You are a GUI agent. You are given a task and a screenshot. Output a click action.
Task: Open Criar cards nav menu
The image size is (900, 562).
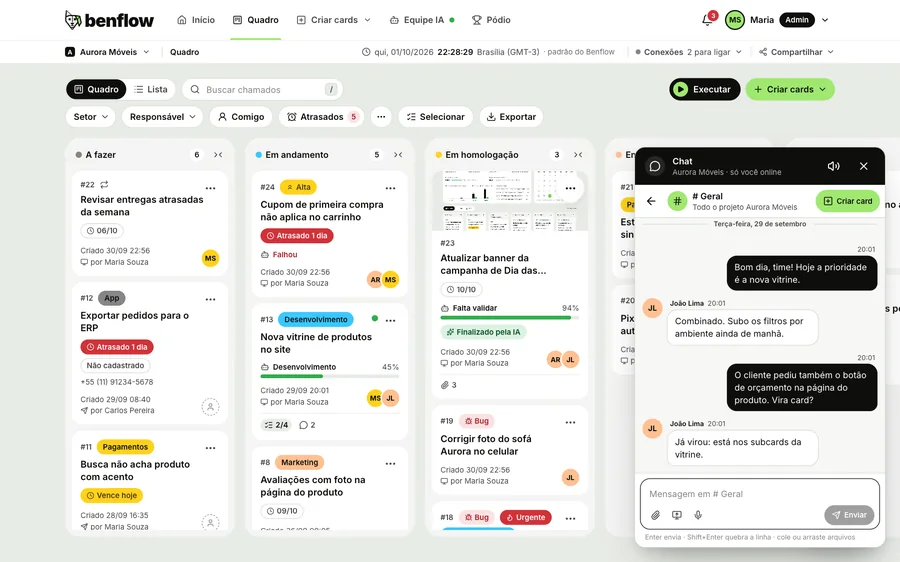tap(333, 20)
